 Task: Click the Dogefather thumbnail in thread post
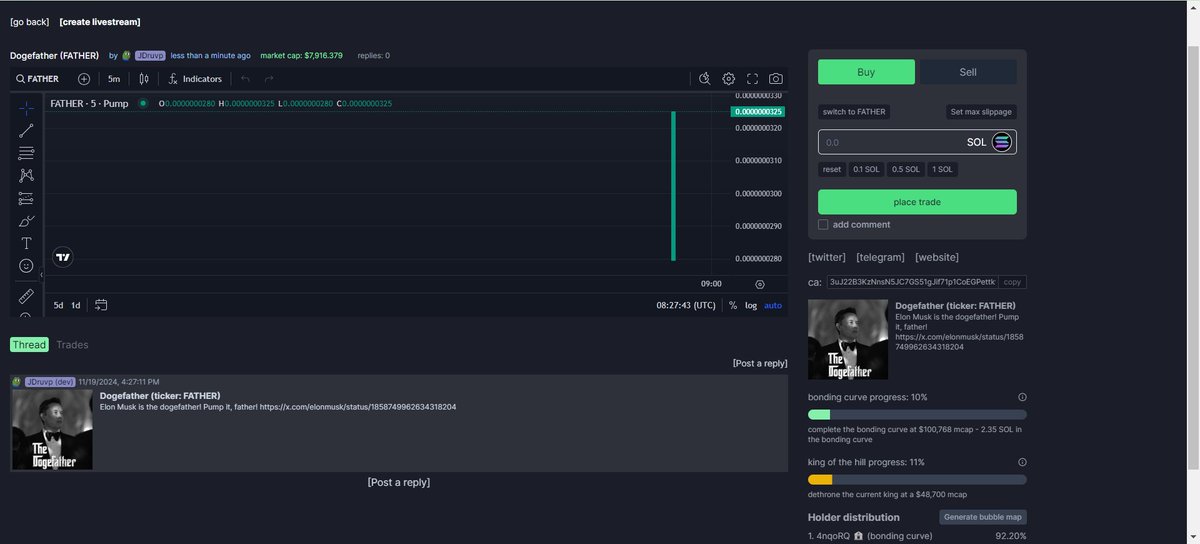tap(52, 430)
